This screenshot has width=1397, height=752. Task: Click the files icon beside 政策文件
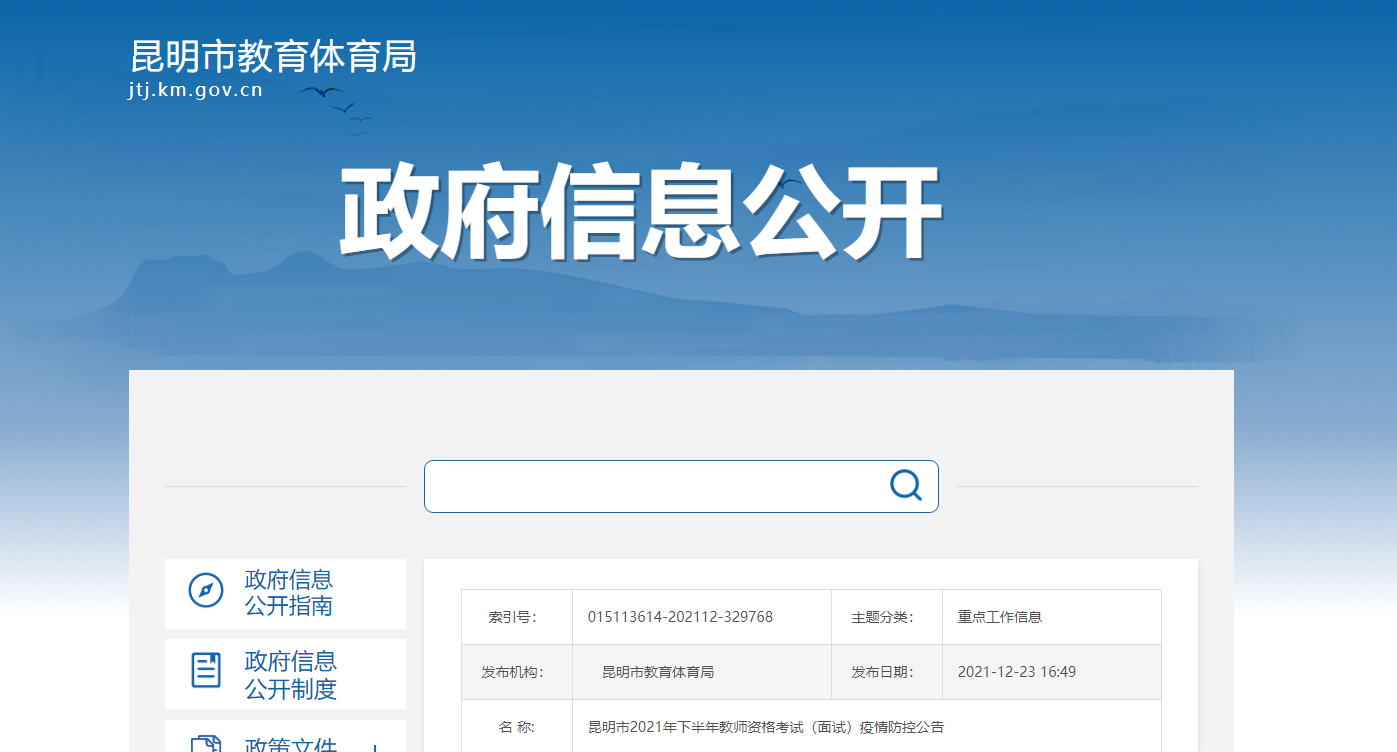206,743
